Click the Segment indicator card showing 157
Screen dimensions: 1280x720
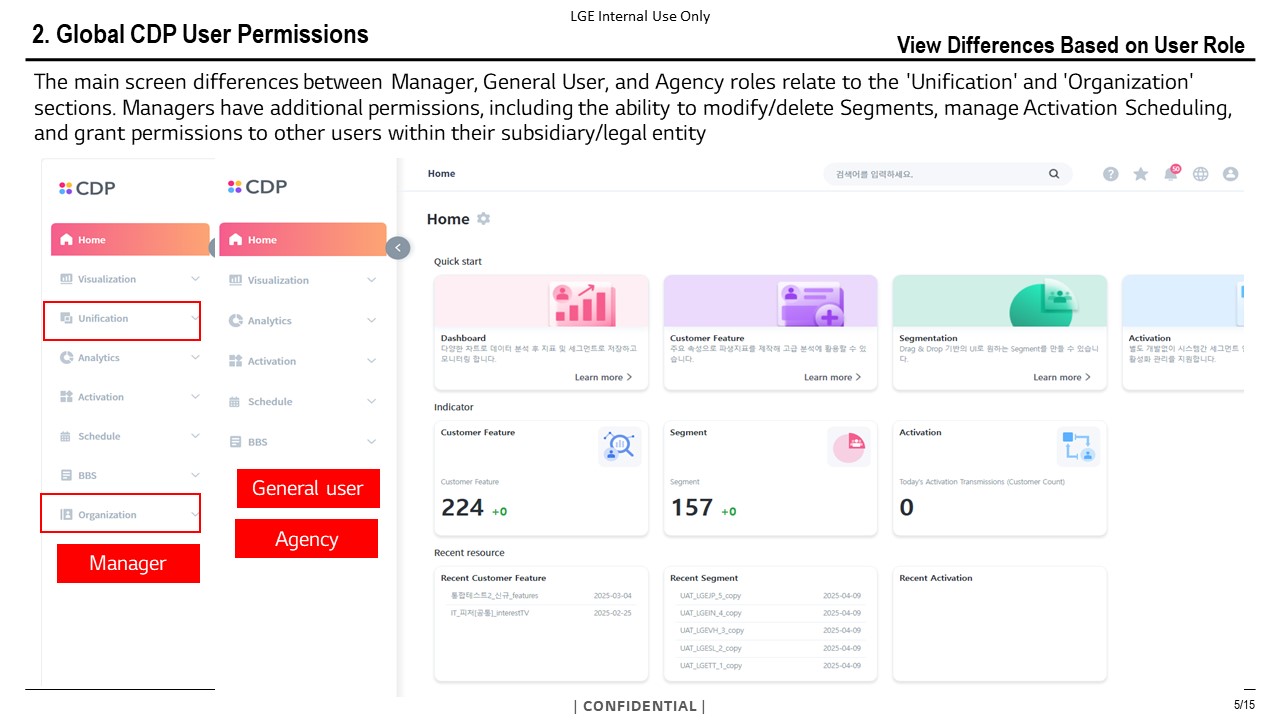click(770, 478)
